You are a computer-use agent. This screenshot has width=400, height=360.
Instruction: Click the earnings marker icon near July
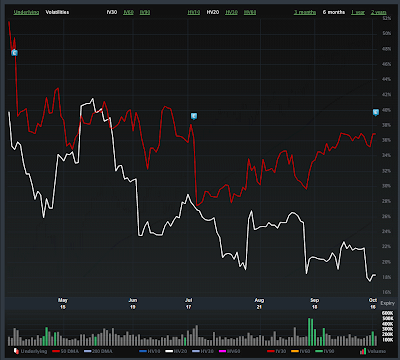tap(194, 116)
